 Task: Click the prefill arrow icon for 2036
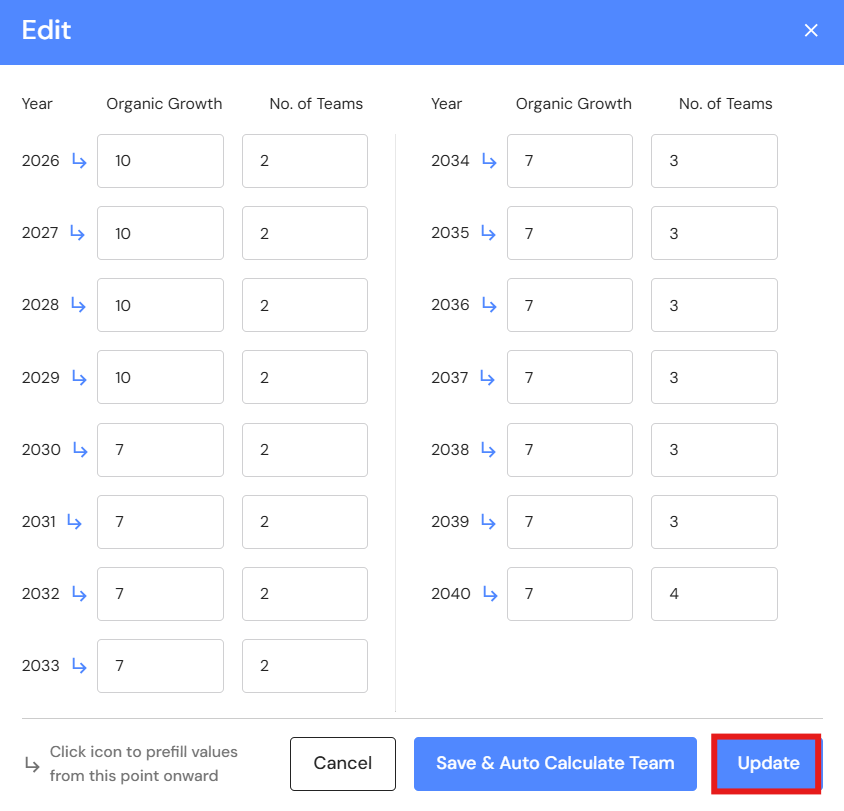489,305
